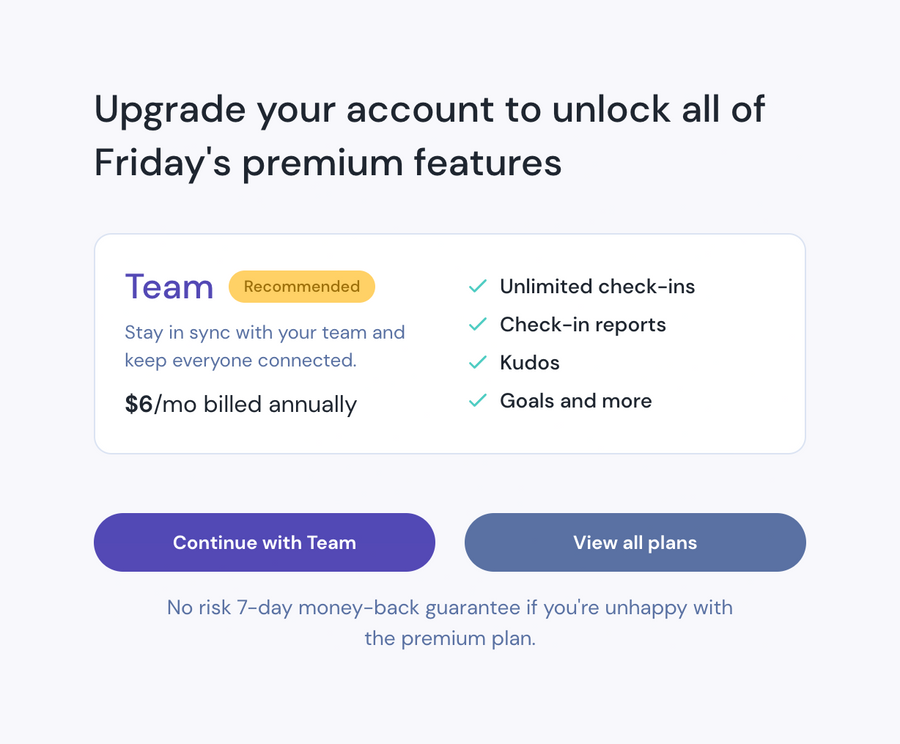The width and height of the screenshot is (900, 744).
Task: Select the Check-in reports feature item
Action: (x=582, y=324)
